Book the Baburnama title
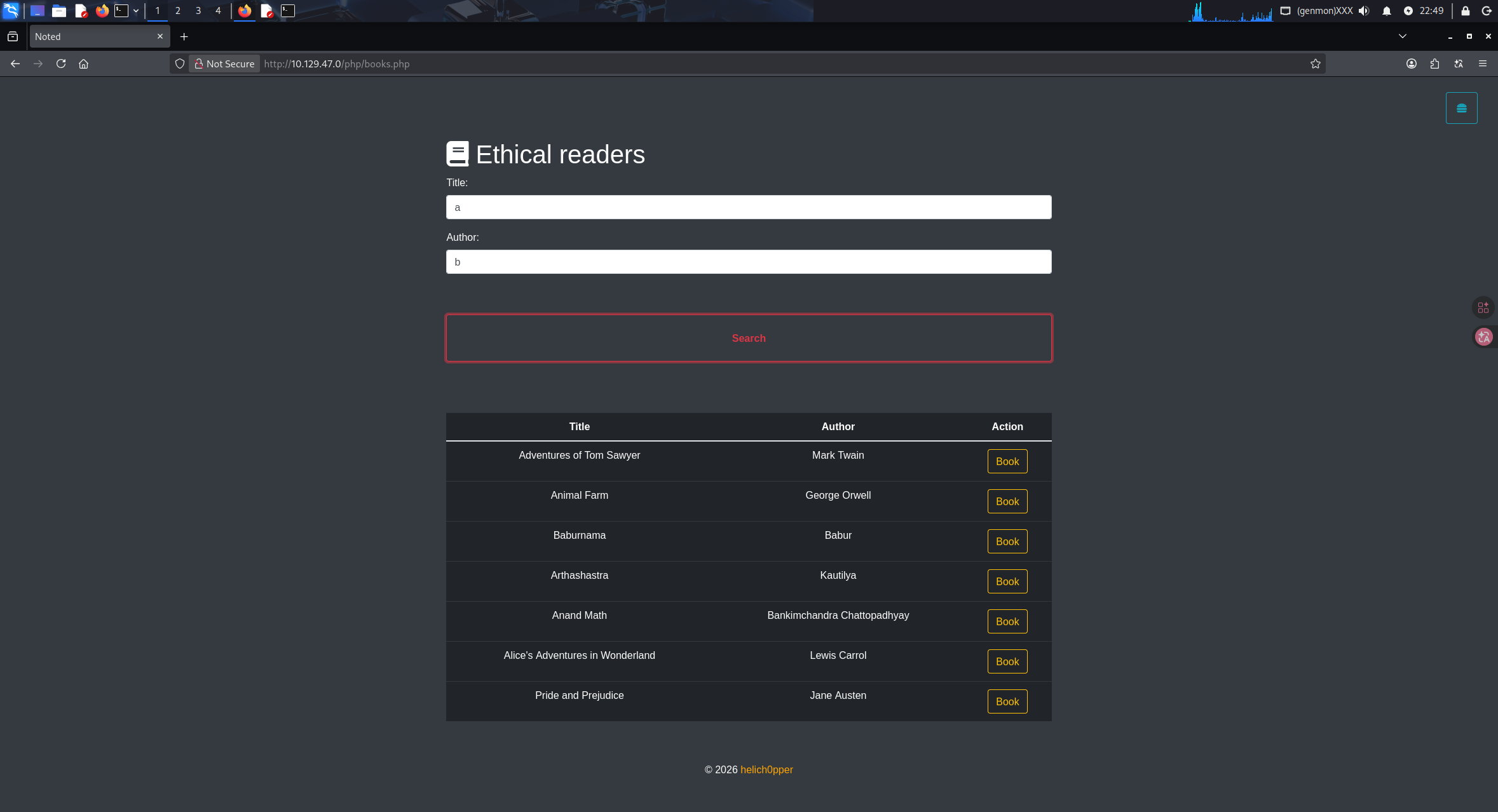 tap(1007, 541)
